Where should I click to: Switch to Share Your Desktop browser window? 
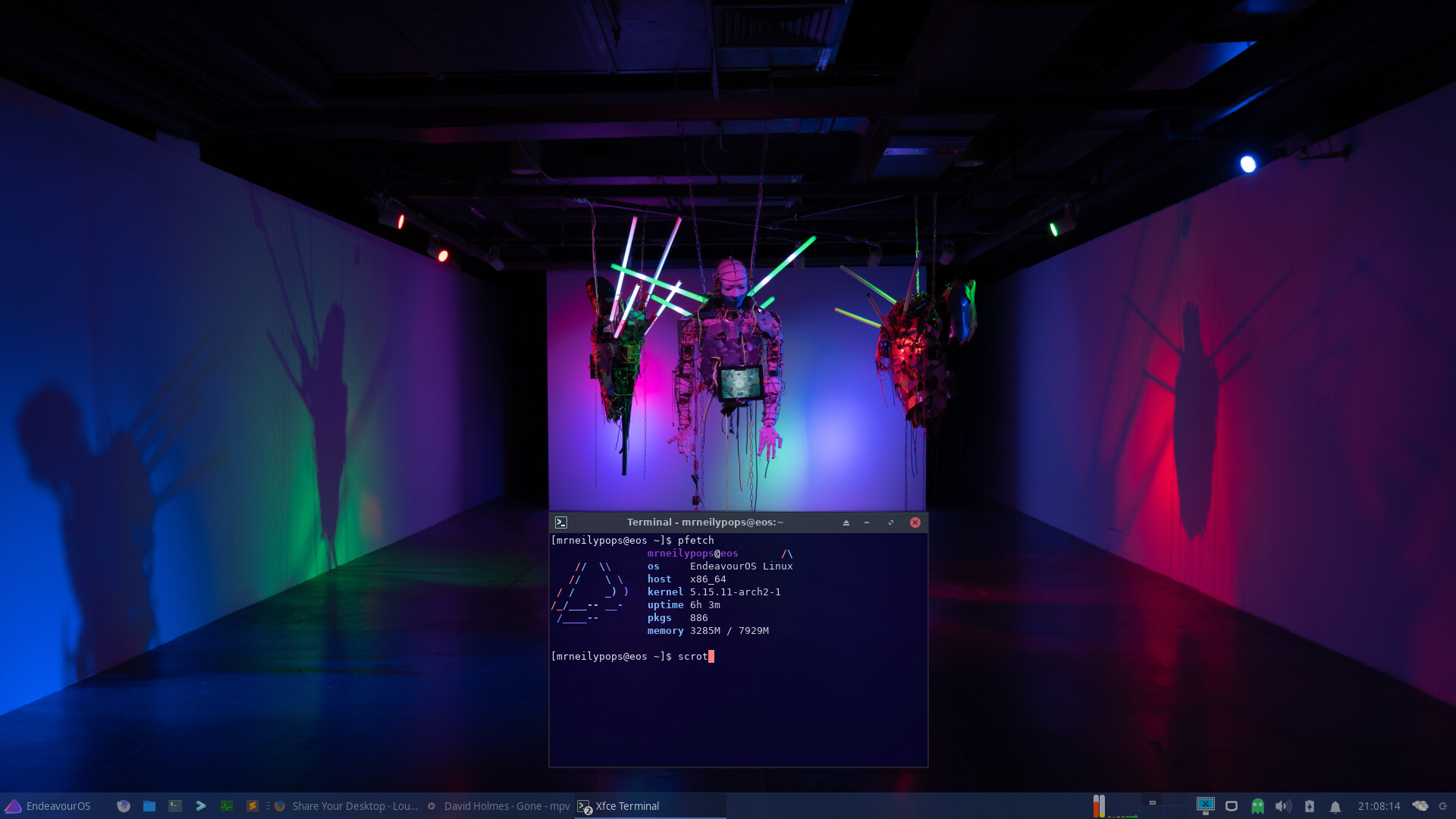(347, 806)
